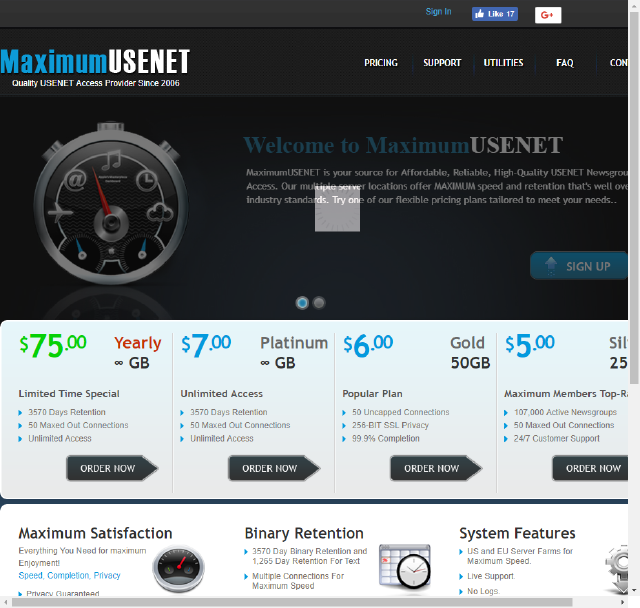
Task: Click ORDER NOW for Gold plan
Action: 436,468
